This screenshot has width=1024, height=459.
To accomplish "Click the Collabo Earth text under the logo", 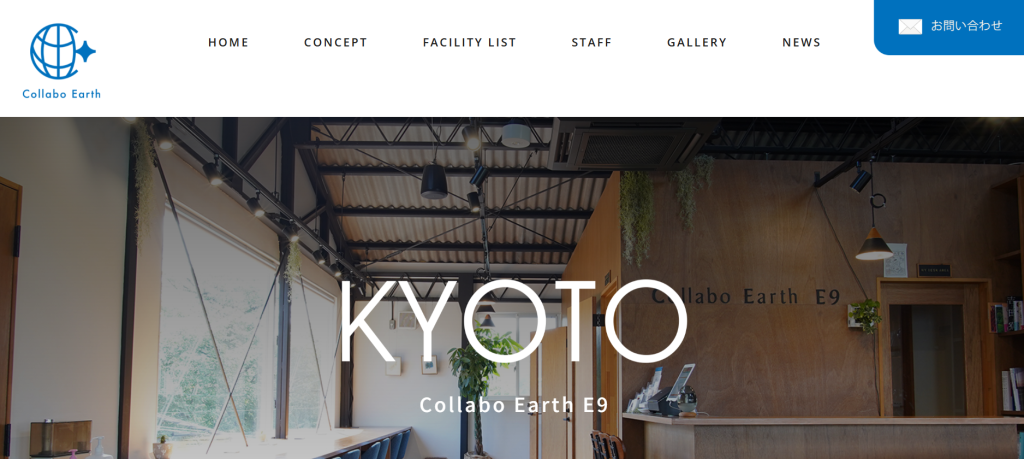I will 61,93.
